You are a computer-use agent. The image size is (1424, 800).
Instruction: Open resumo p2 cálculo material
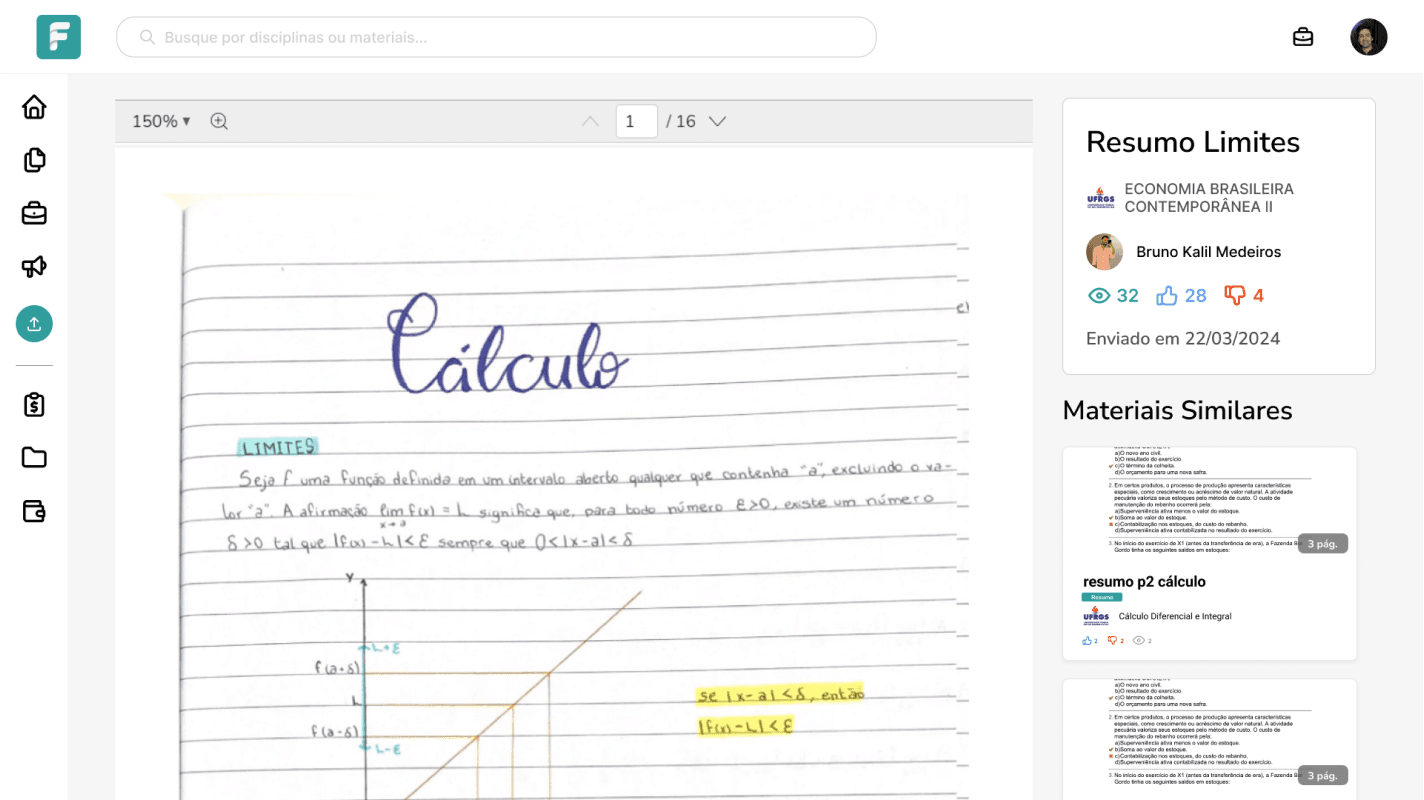pyautogui.click(x=1144, y=581)
